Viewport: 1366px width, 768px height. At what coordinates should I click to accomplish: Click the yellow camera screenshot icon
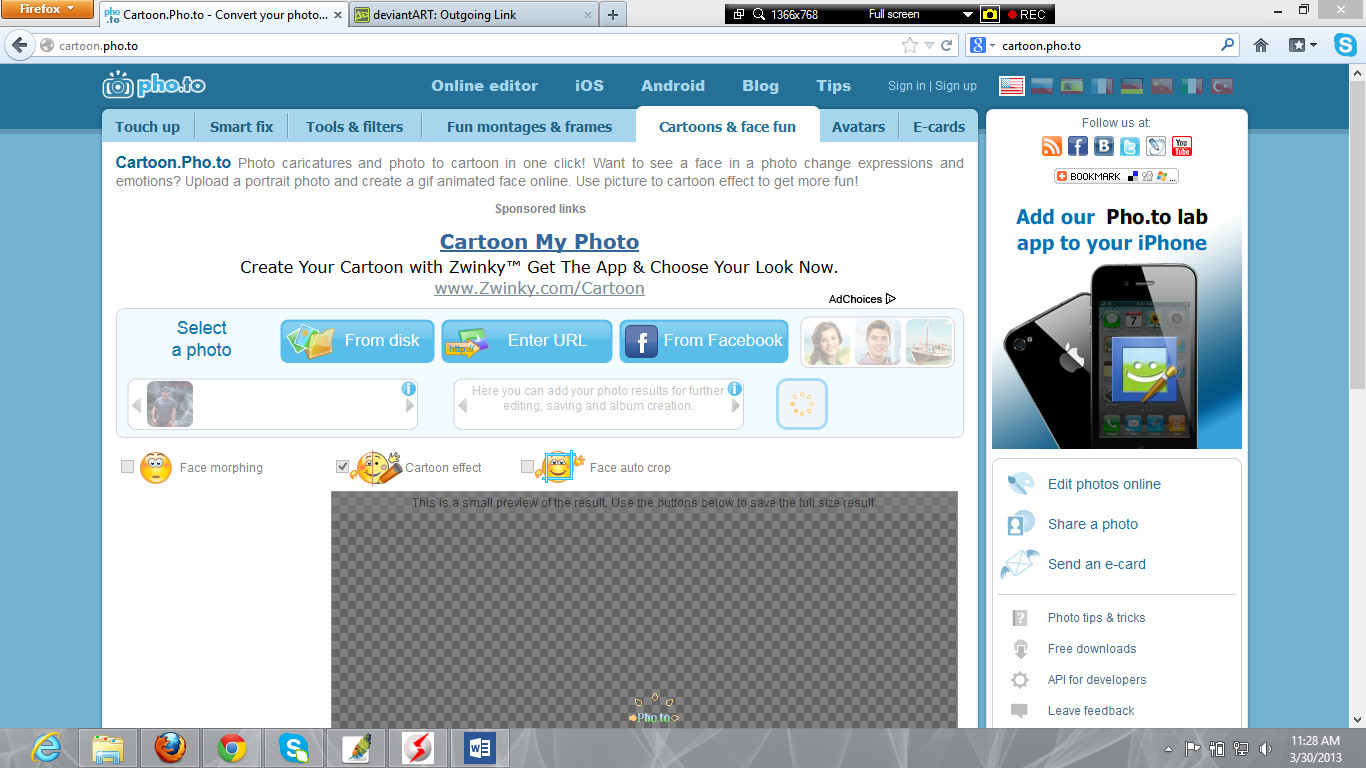[990, 14]
